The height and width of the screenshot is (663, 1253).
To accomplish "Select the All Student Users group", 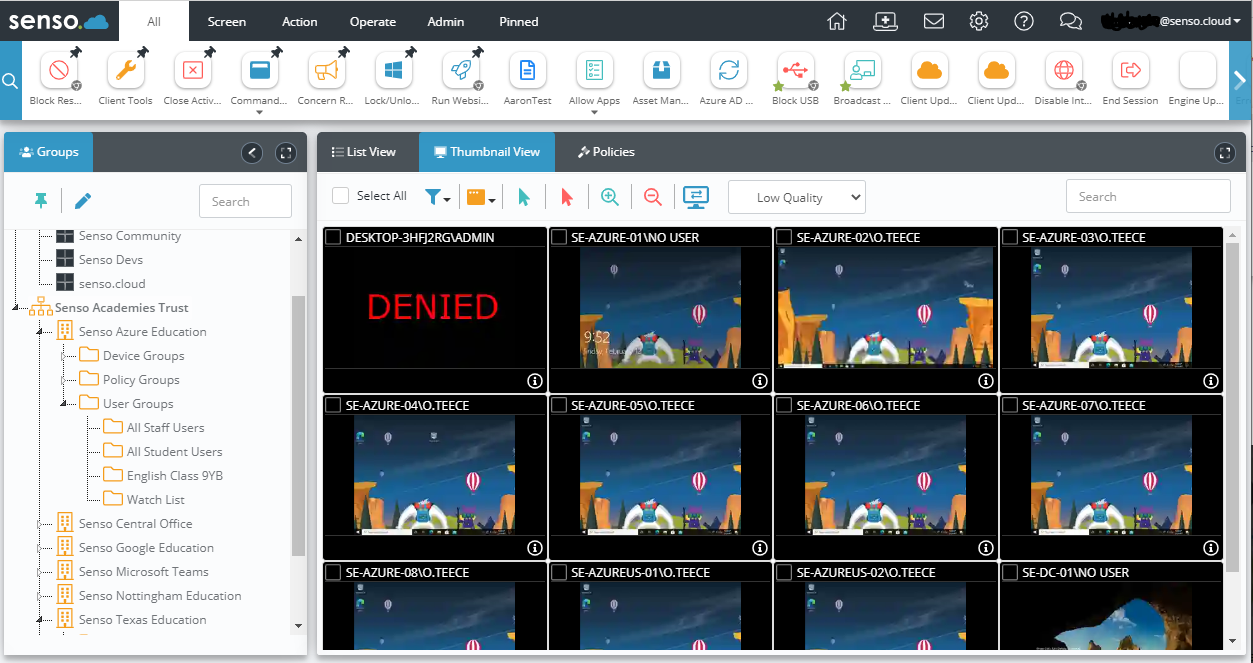I will (x=175, y=452).
